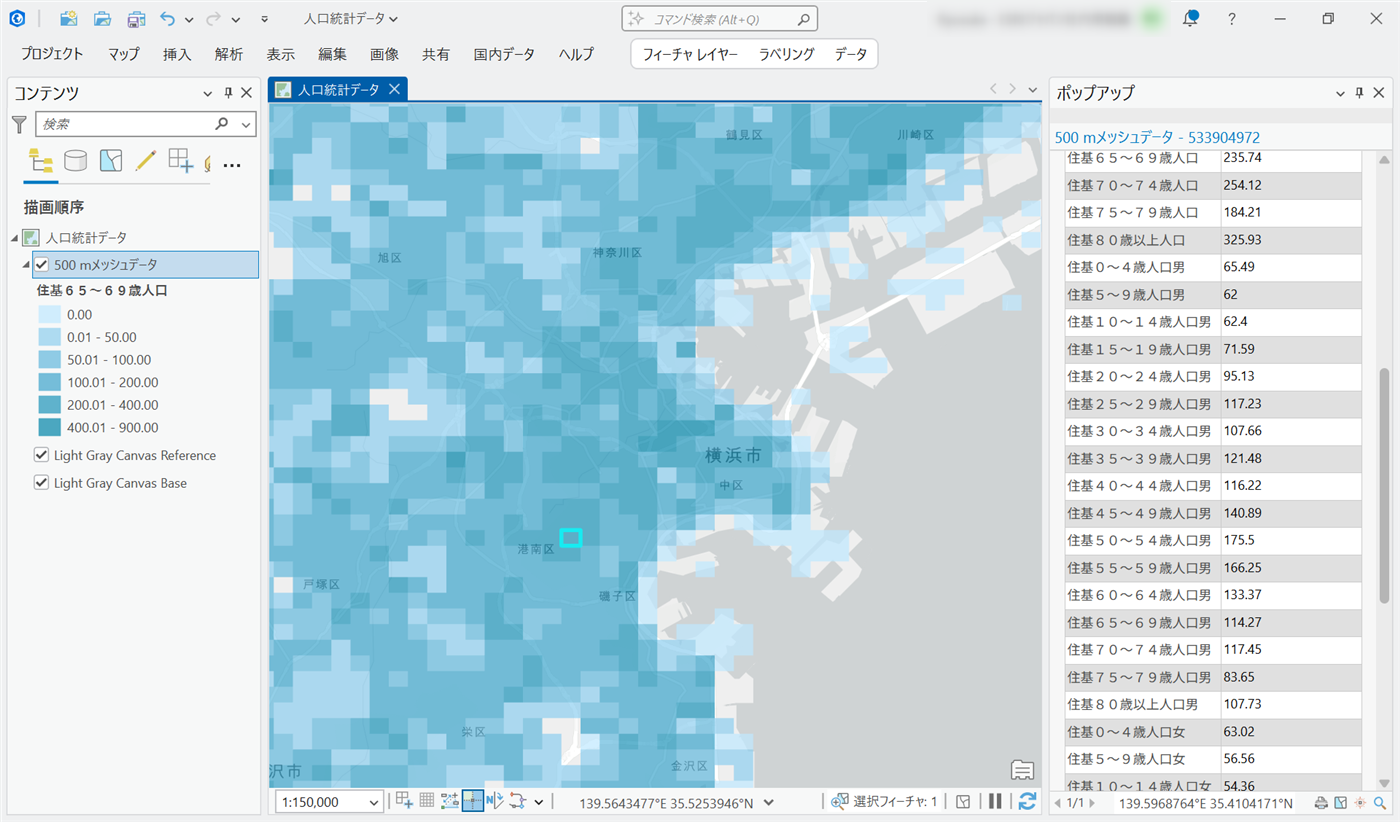Select the List By Editing pencil icon
Screen dimensions: 1400x822
click(x=145, y=160)
